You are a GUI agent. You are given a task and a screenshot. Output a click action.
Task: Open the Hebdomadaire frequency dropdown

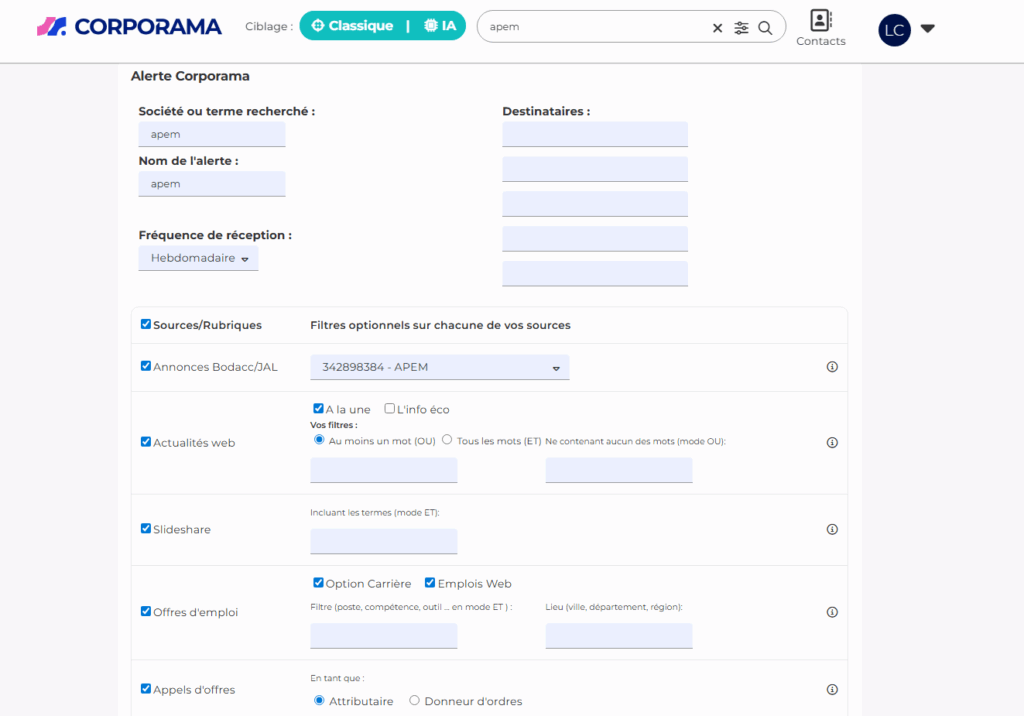pos(199,258)
